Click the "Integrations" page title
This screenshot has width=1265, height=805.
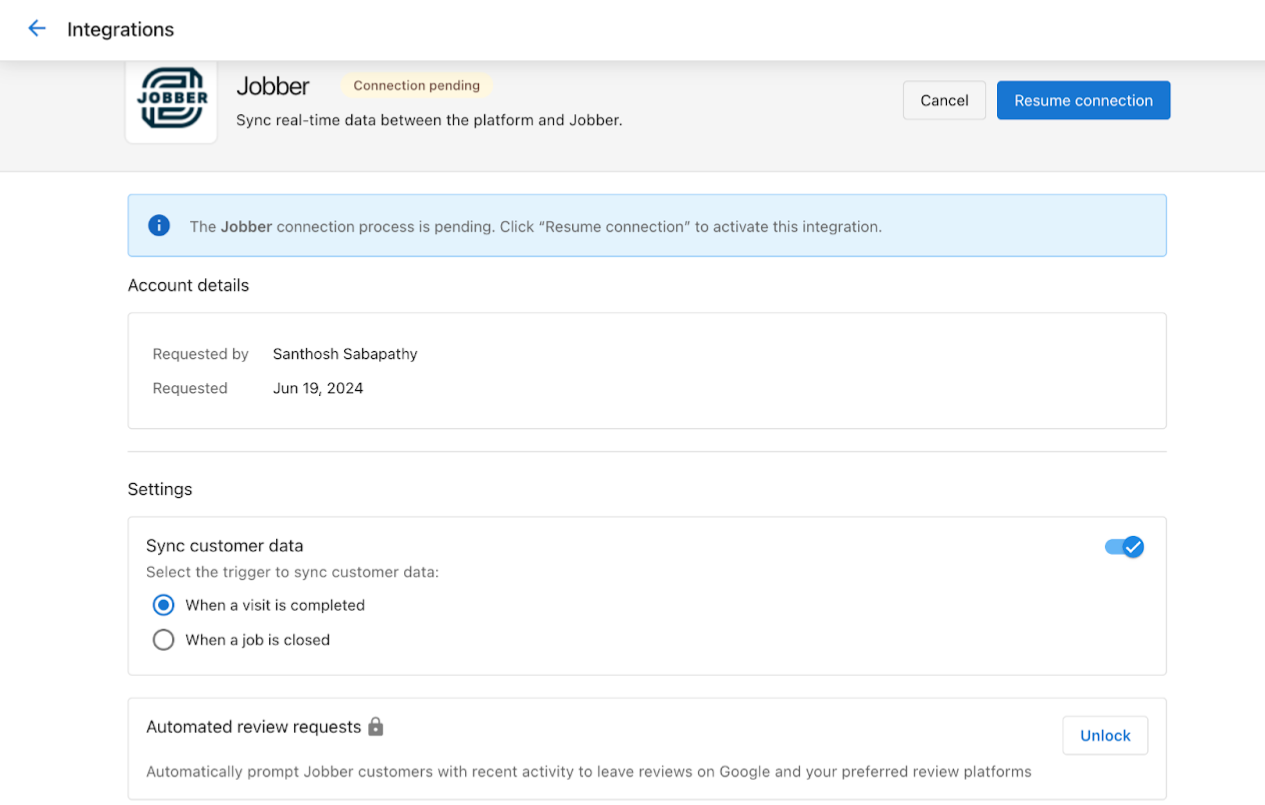pos(120,30)
